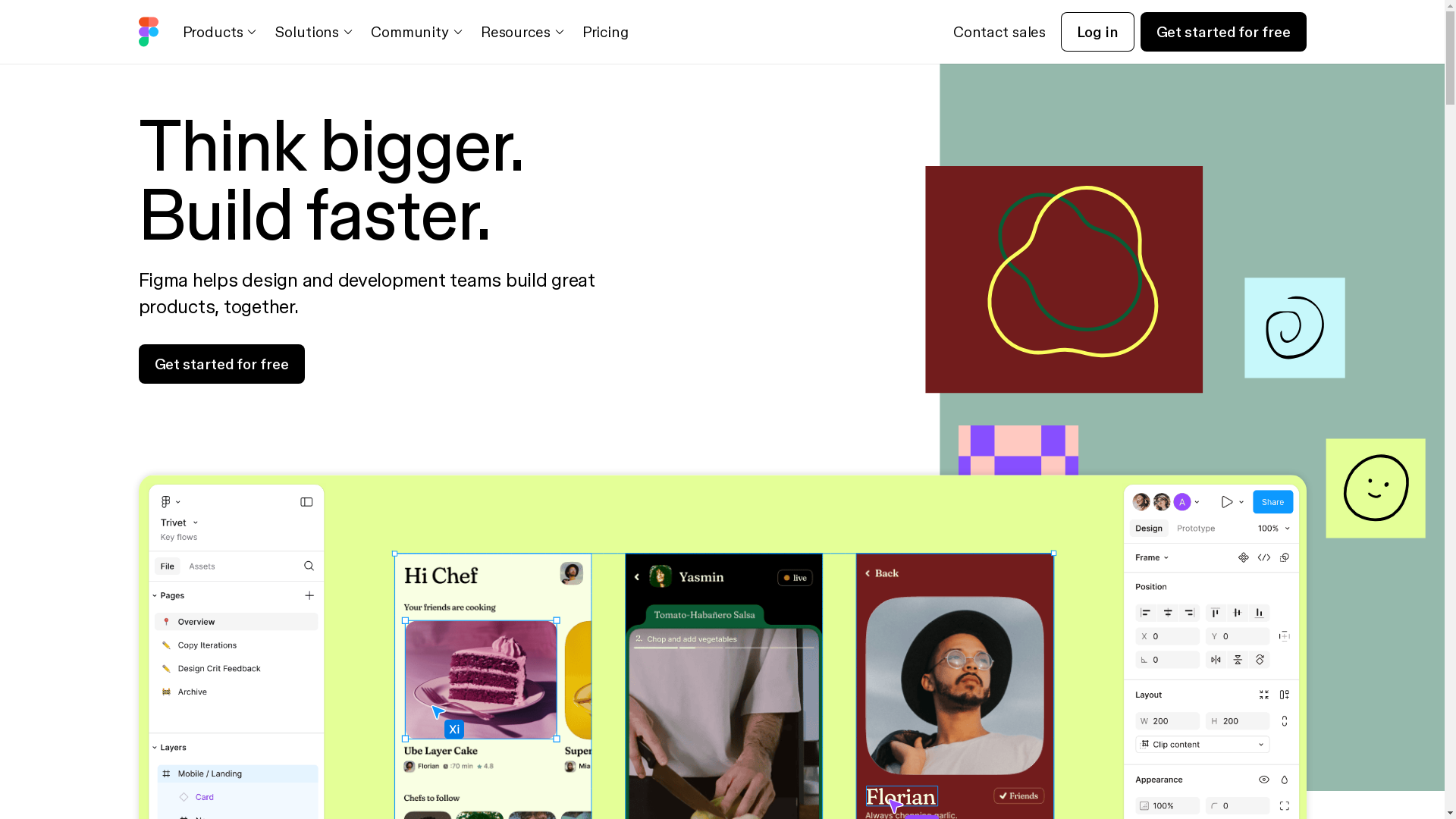Select the fill visibility eye icon
The width and height of the screenshot is (1456, 819).
pos(1264,779)
